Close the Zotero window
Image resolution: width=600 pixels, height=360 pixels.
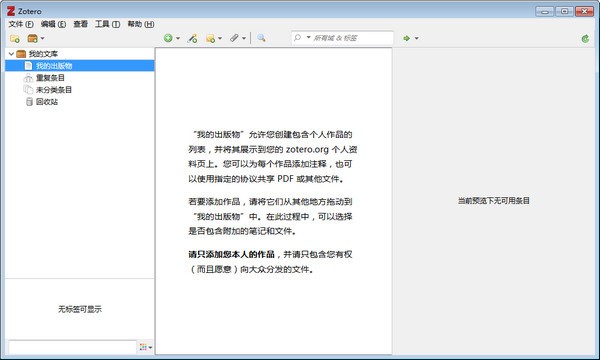585,11
